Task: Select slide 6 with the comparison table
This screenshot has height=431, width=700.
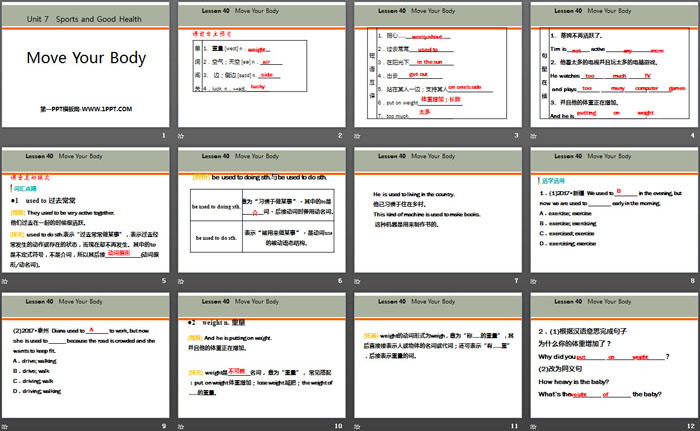Action: pos(262,210)
